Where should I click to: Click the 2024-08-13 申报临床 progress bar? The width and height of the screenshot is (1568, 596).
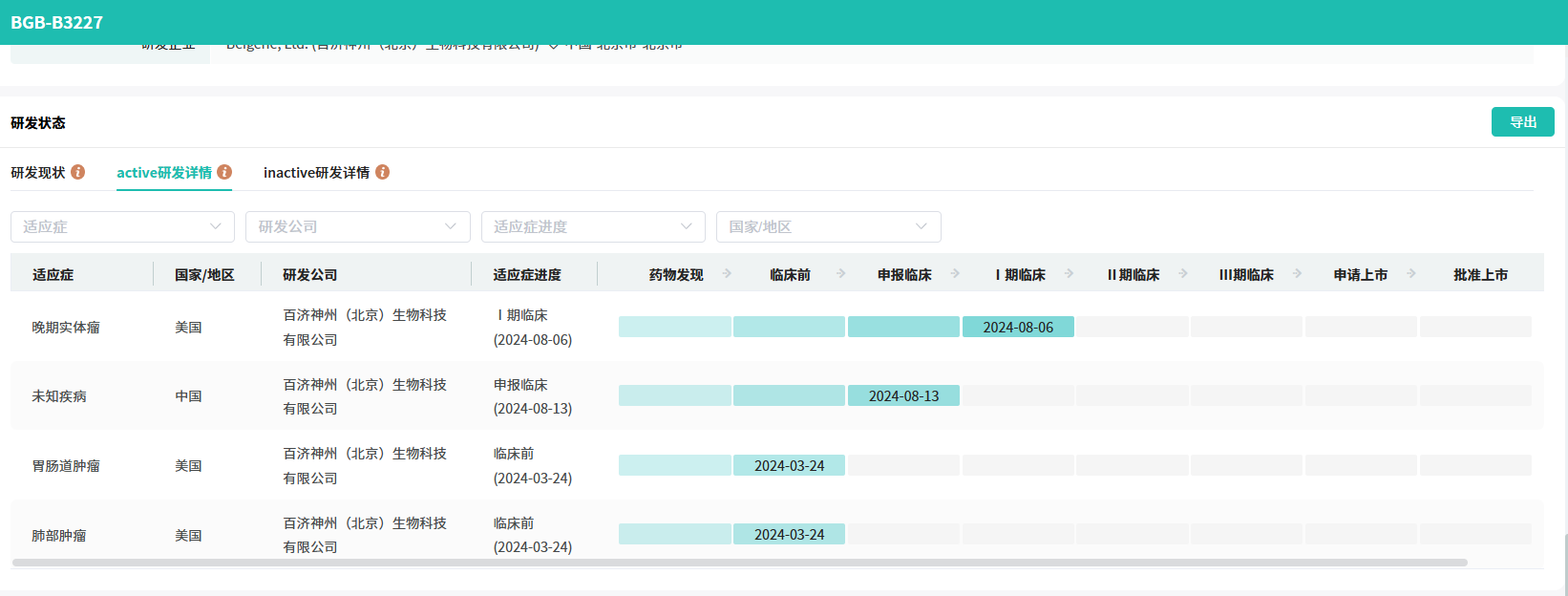pyautogui.click(x=903, y=395)
